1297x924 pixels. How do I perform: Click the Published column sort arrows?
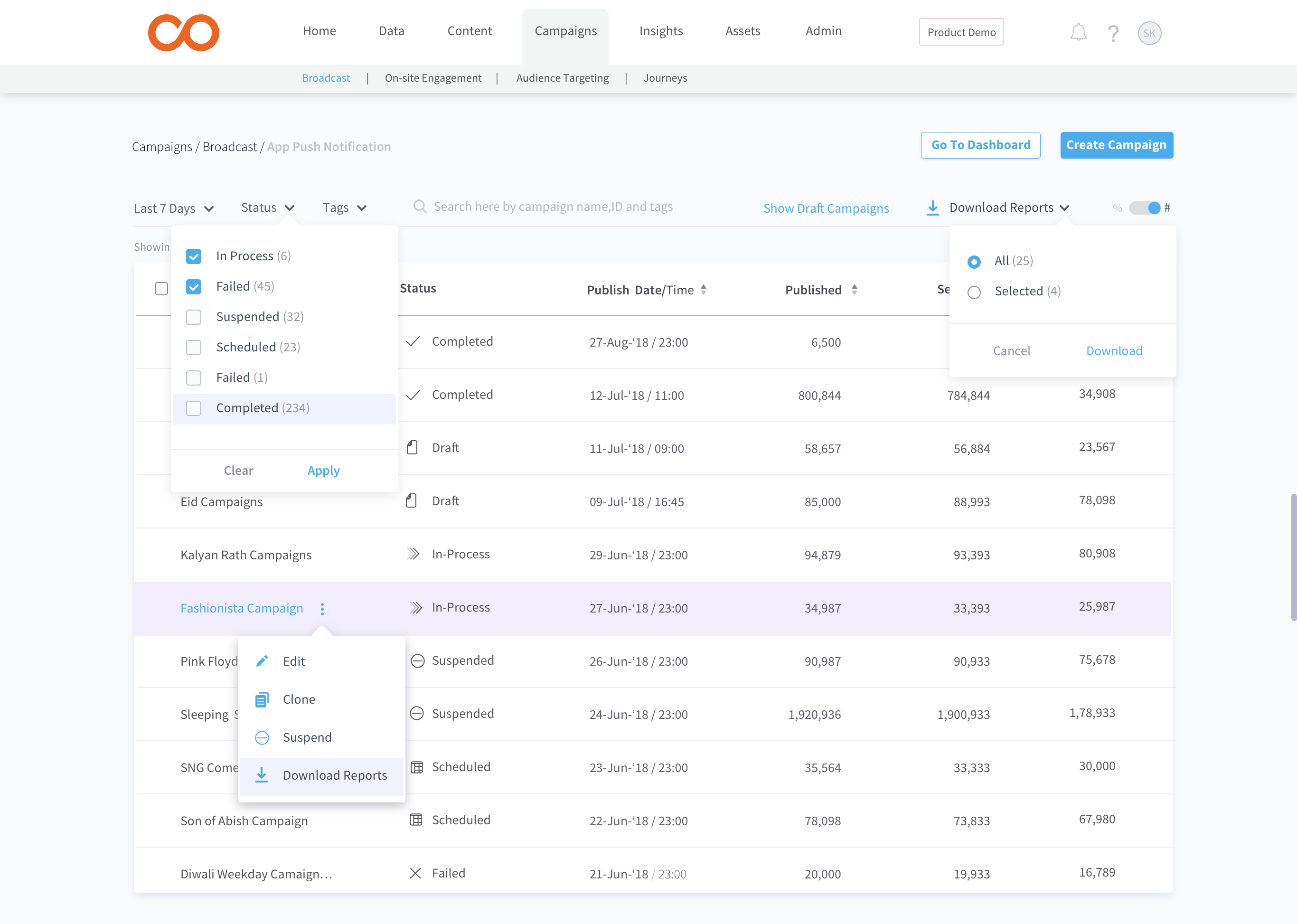(855, 290)
